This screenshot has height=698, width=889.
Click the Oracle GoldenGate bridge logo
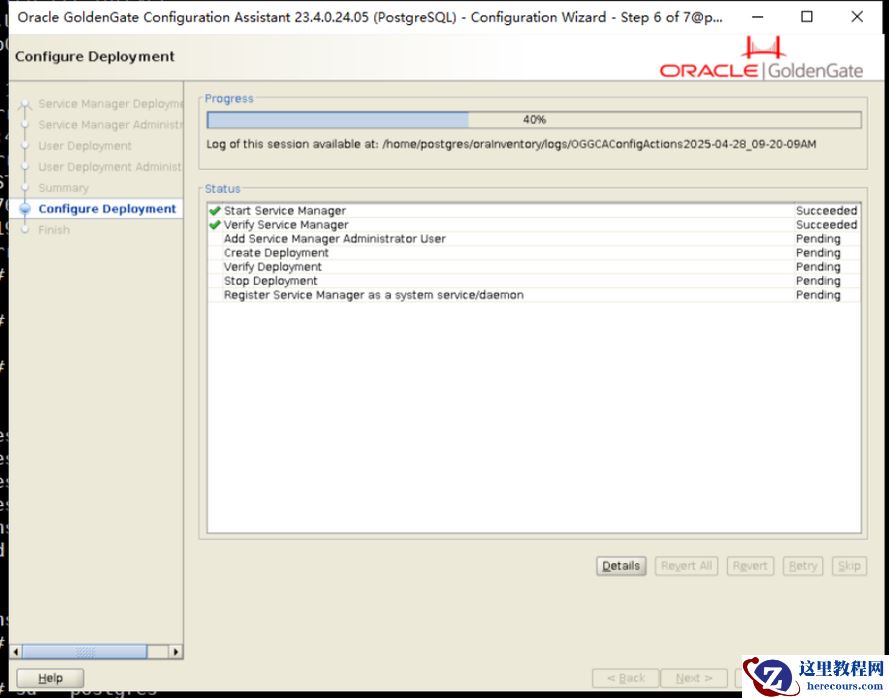(764, 48)
